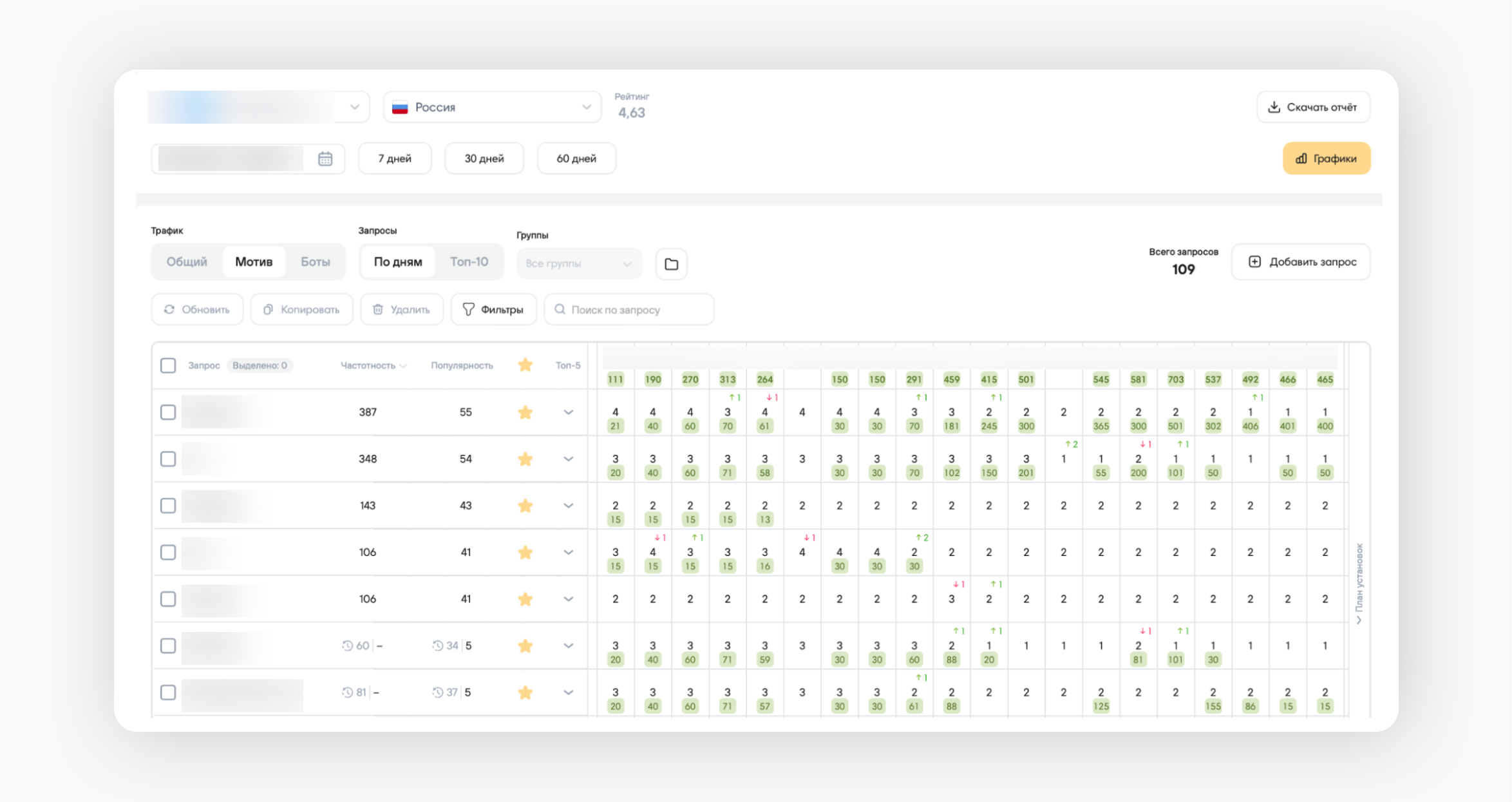Click the Поиск по запросу search field
This screenshot has width=1512, height=802.
pos(629,310)
